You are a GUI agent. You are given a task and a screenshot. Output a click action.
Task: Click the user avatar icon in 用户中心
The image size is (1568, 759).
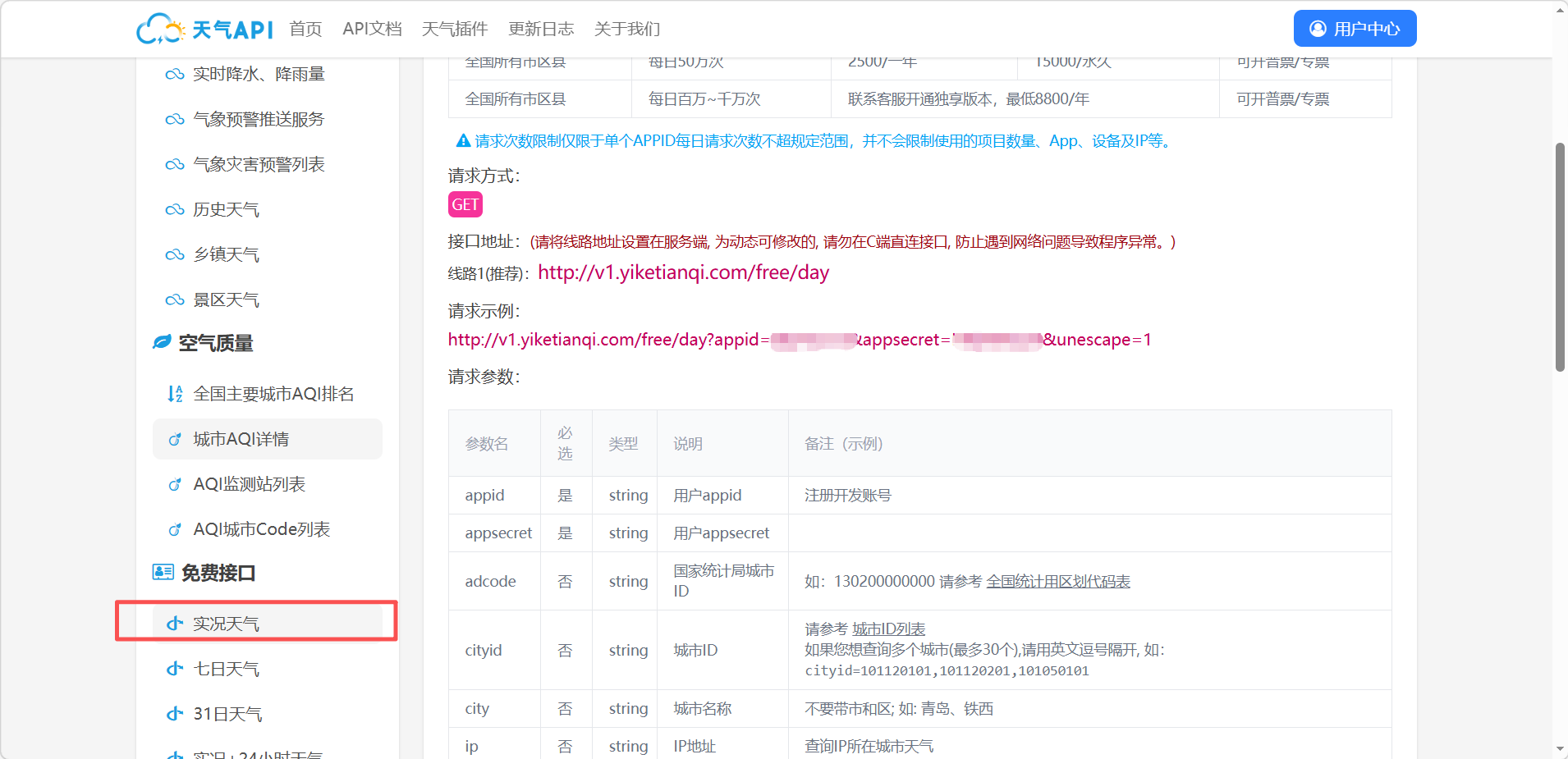pyautogui.click(x=1318, y=29)
